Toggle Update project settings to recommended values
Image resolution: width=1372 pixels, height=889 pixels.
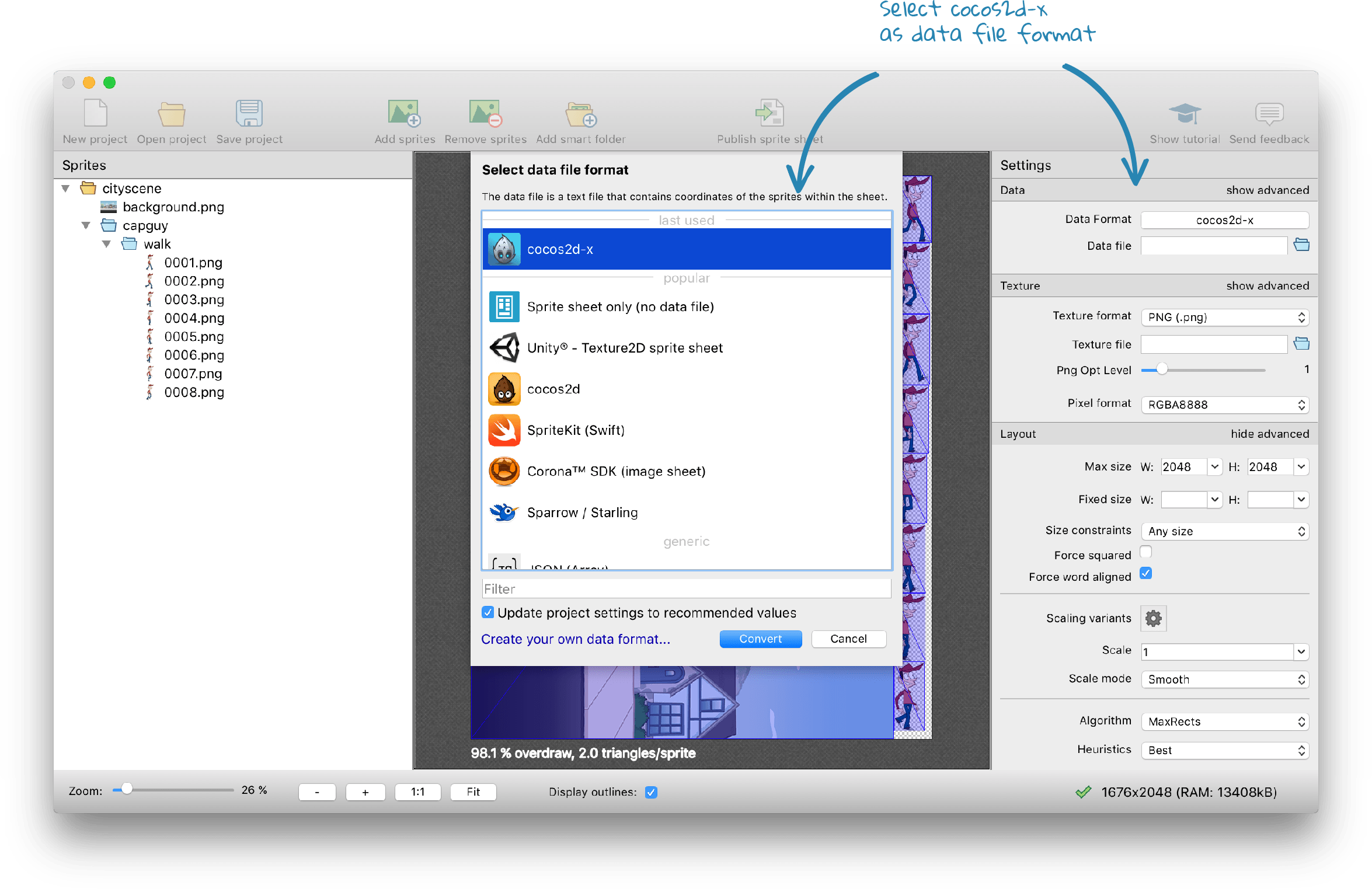[x=487, y=612]
